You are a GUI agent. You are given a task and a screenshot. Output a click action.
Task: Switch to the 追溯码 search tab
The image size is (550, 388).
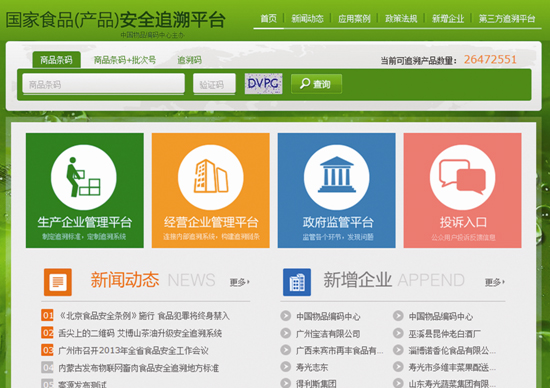pyautogui.click(x=189, y=60)
